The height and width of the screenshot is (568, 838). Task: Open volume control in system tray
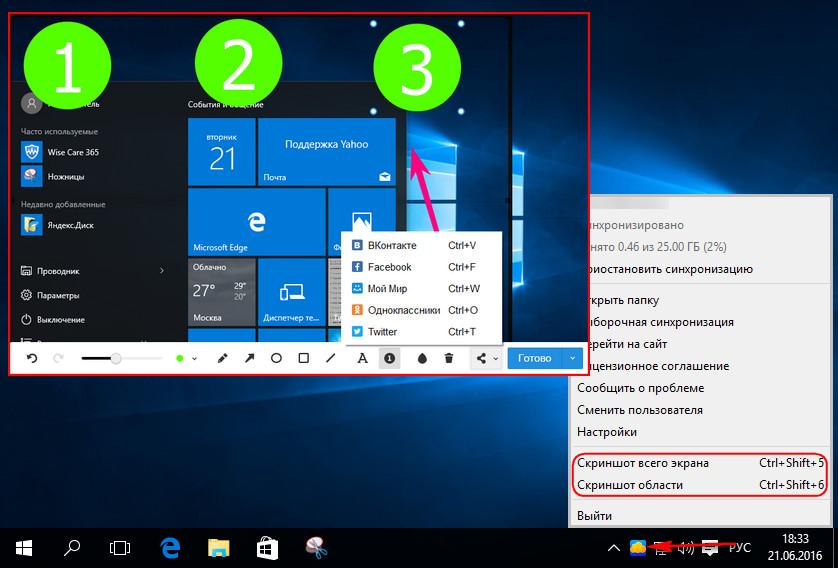(x=686, y=548)
